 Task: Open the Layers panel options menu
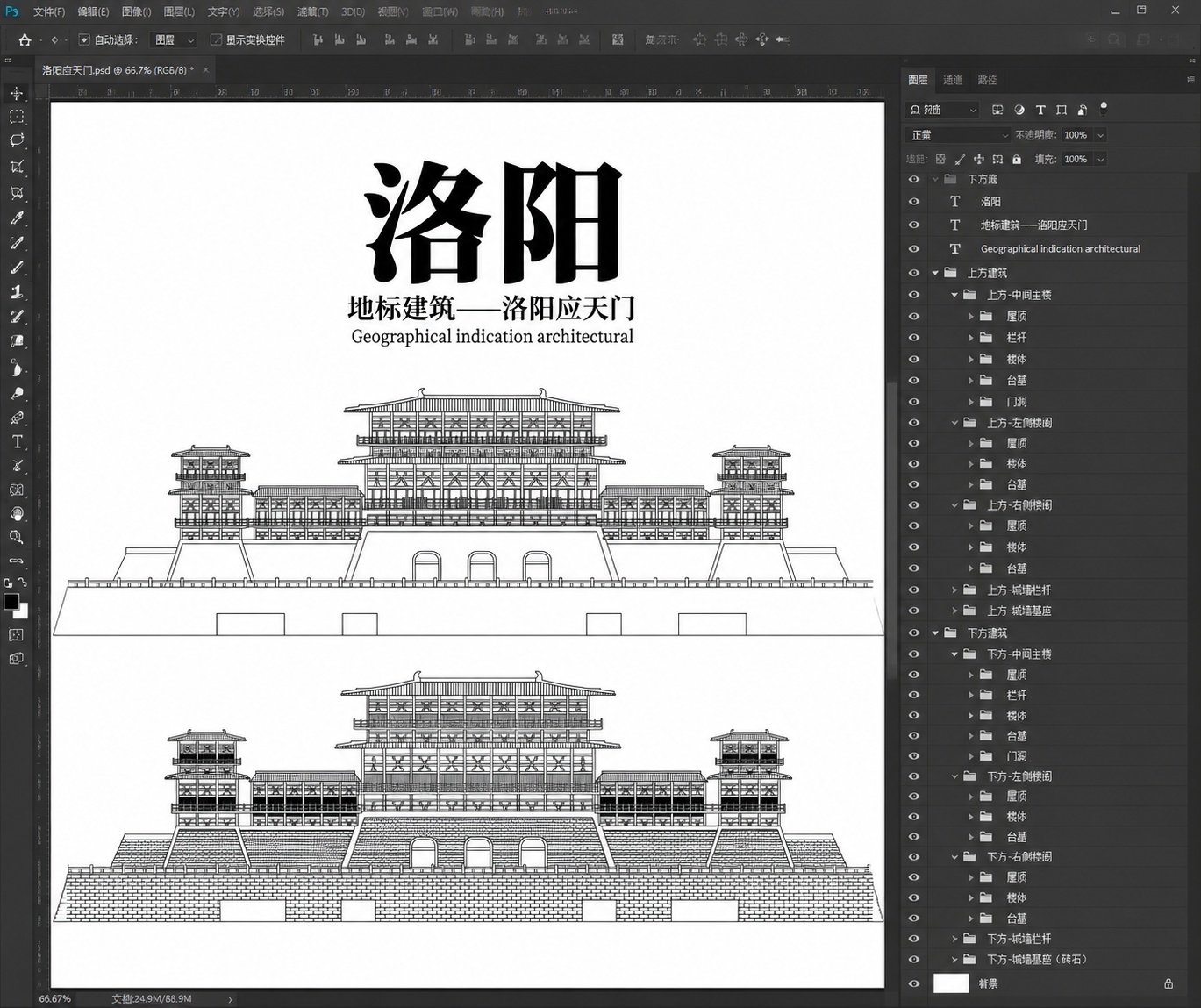click(1190, 80)
